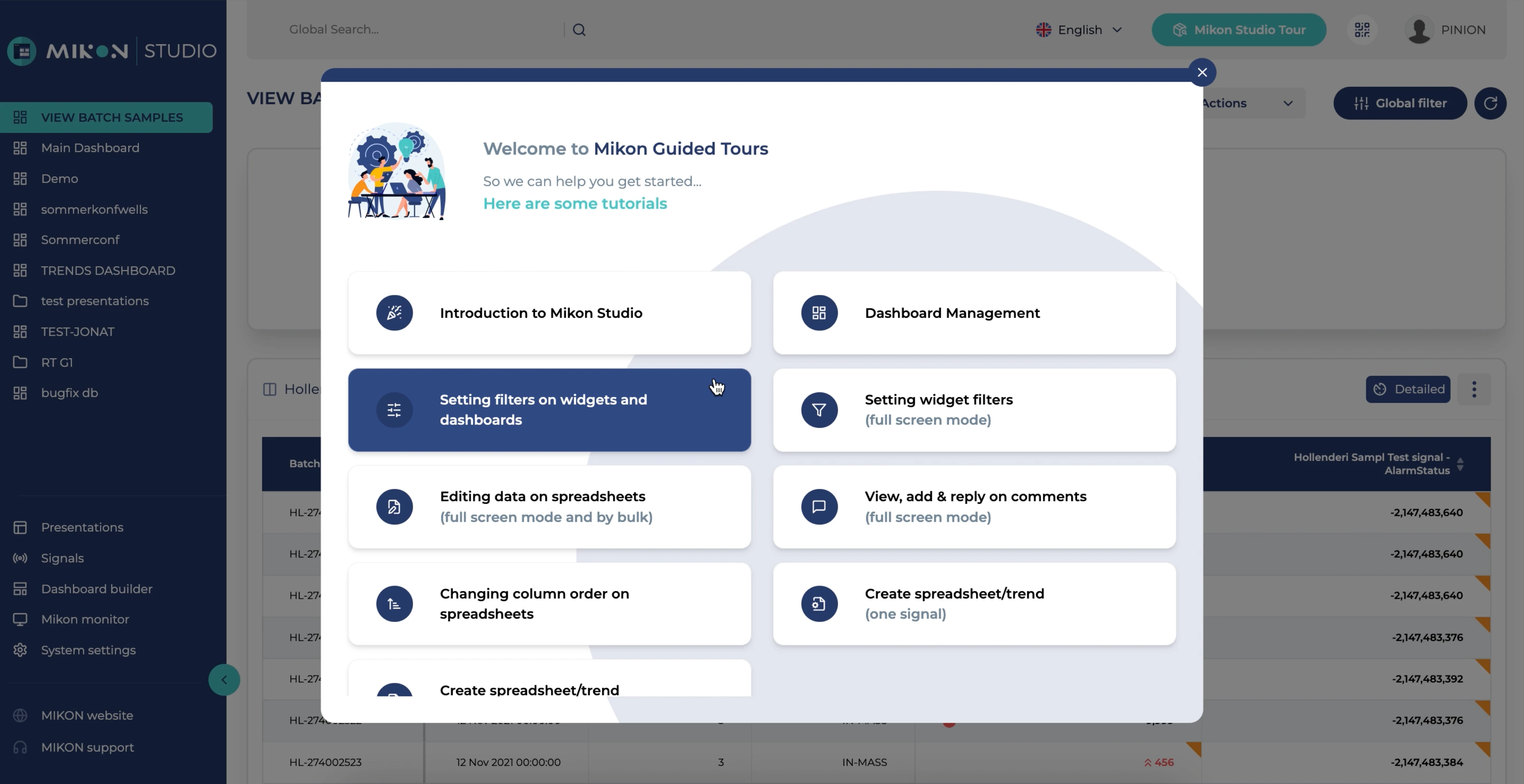
Task: Click the Here are some tutorials text
Action: 575,203
